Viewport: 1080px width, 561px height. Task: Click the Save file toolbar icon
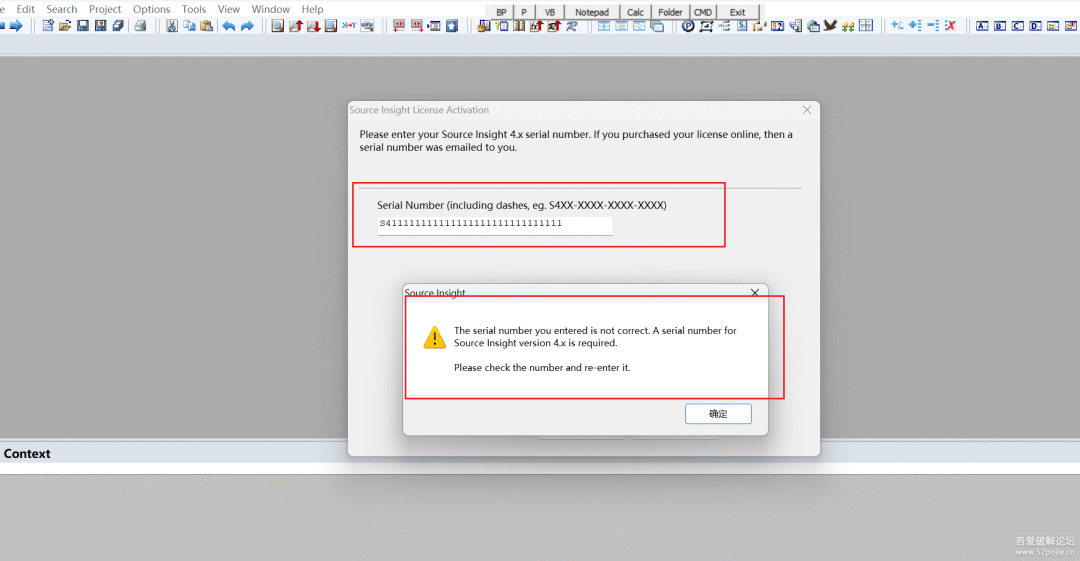coord(83,26)
